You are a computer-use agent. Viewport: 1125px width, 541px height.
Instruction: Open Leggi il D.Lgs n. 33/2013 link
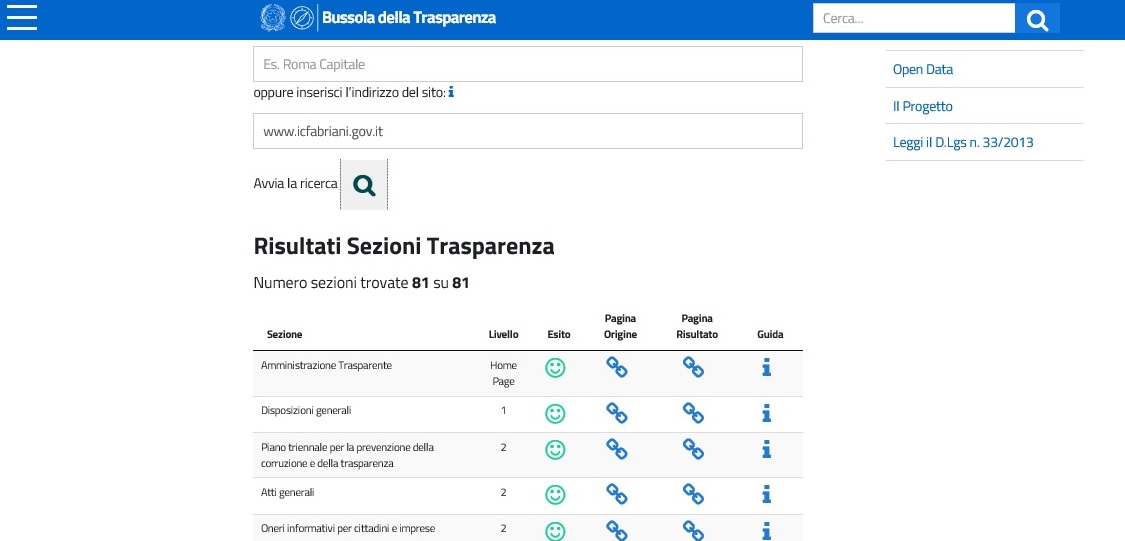click(x=963, y=142)
